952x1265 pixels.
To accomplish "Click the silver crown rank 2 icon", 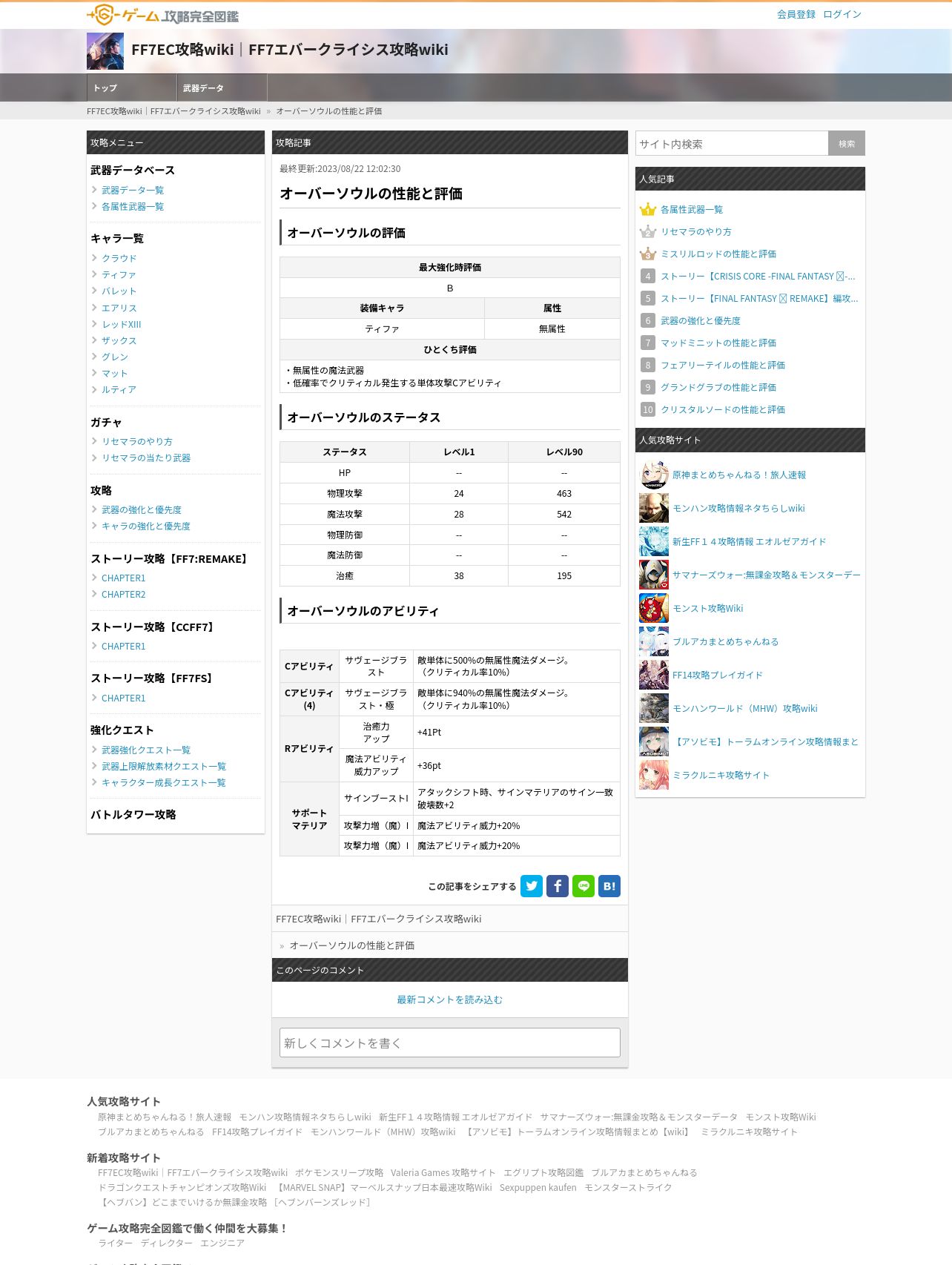I will click(648, 231).
